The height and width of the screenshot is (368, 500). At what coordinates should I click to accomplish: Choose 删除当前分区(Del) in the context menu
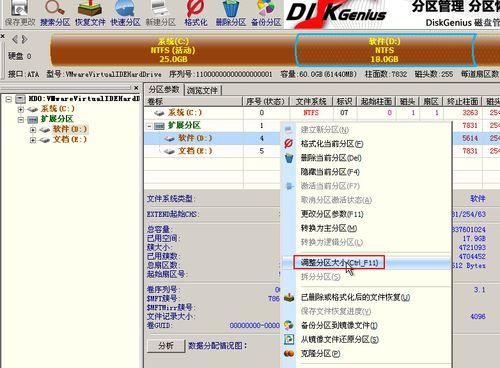[366, 158]
